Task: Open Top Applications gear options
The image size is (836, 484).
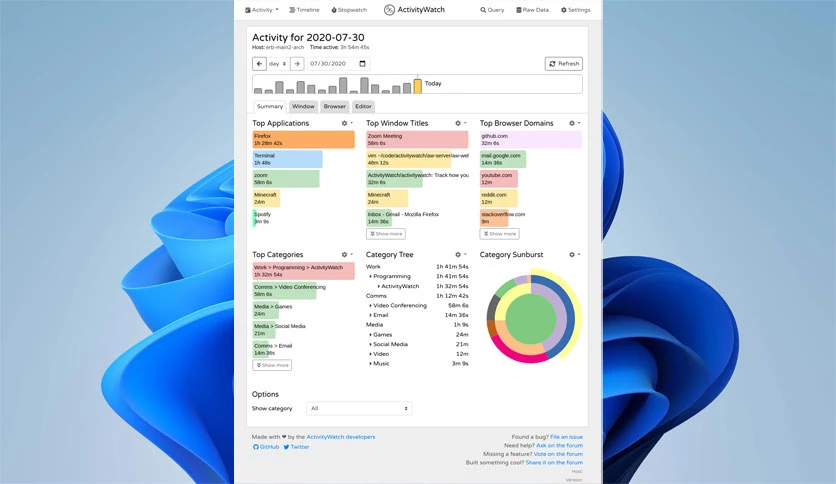Action: pyautogui.click(x=347, y=123)
